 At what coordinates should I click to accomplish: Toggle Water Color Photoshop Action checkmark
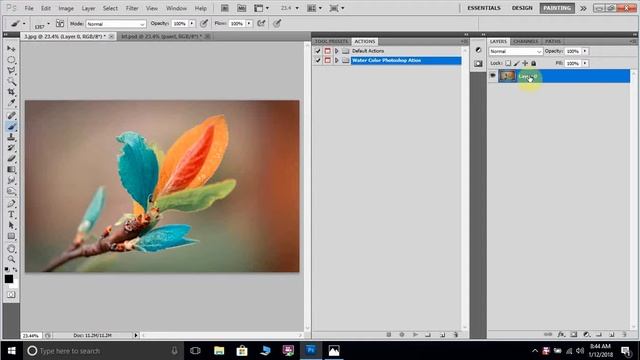coord(318,60)
